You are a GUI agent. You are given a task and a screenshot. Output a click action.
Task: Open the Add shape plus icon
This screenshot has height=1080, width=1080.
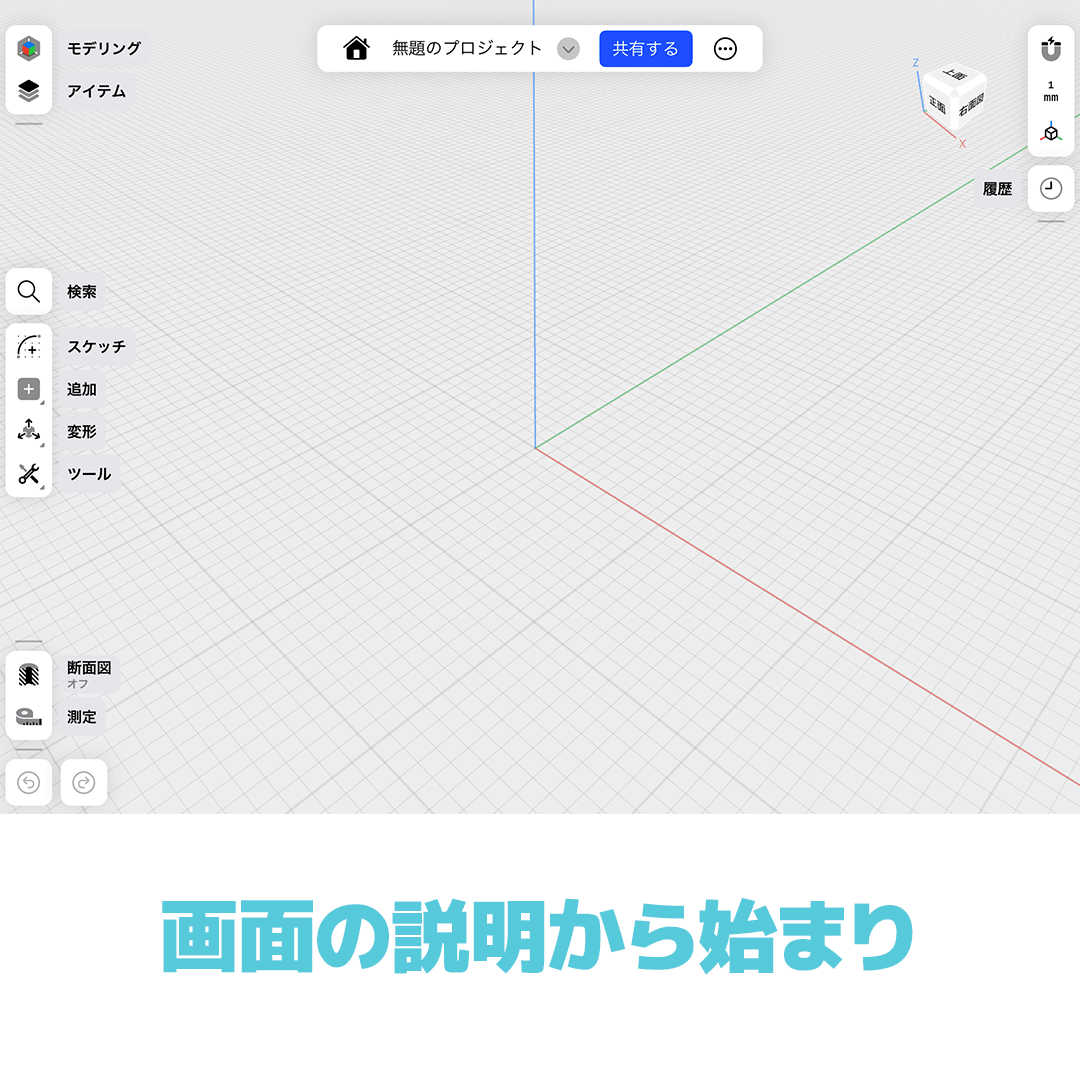pos(28,389)
